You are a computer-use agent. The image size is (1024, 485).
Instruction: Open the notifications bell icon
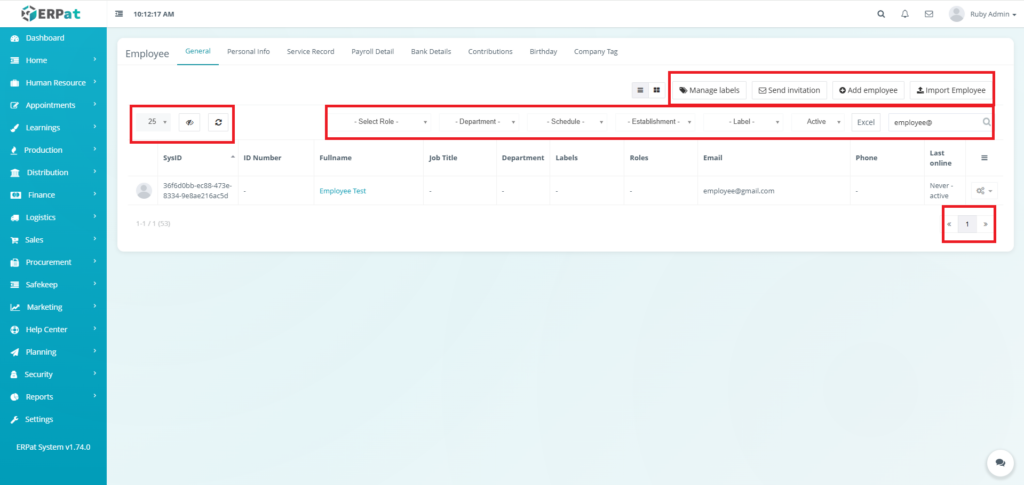coord(905,15)
